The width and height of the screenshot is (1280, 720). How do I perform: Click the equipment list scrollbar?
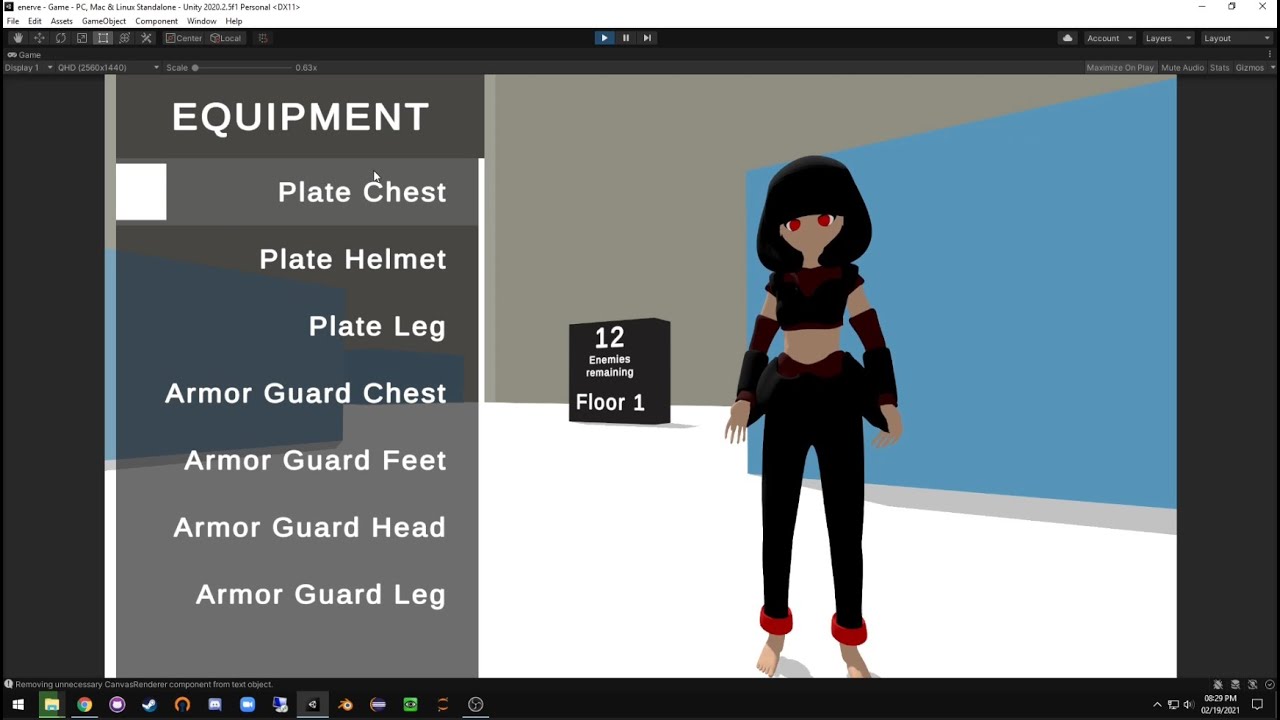coord(481,418)
